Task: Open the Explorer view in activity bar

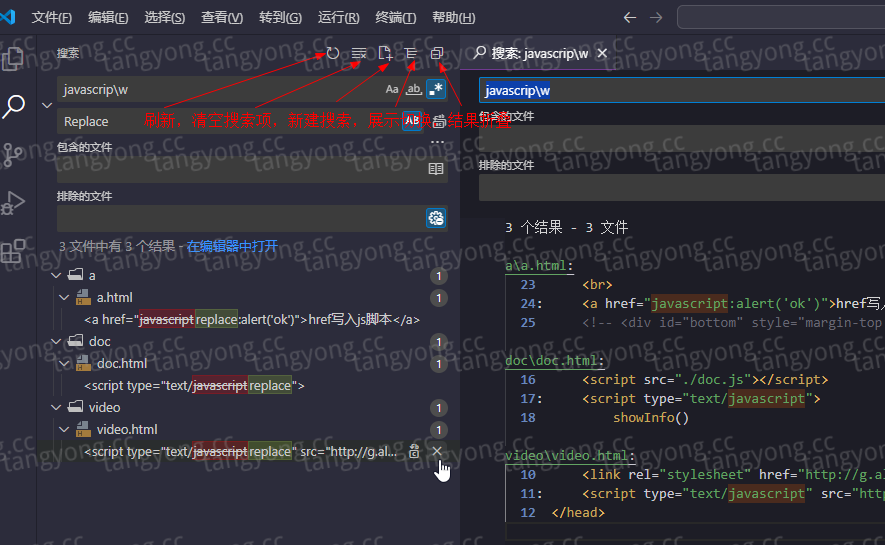Action: [x=14, y=59]
